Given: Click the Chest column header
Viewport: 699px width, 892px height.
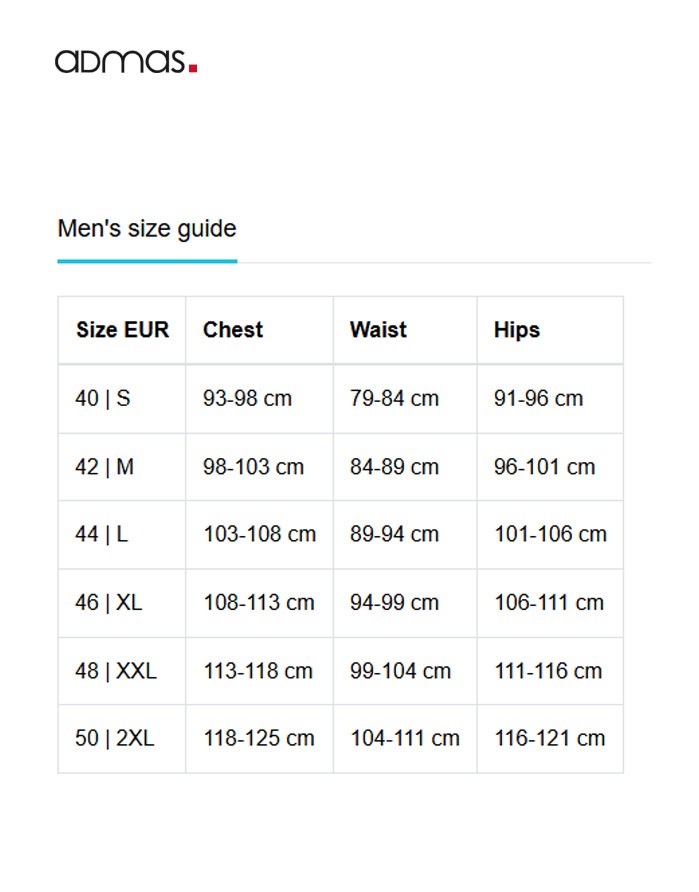Looking at the screenshot, I should (233, 330).
